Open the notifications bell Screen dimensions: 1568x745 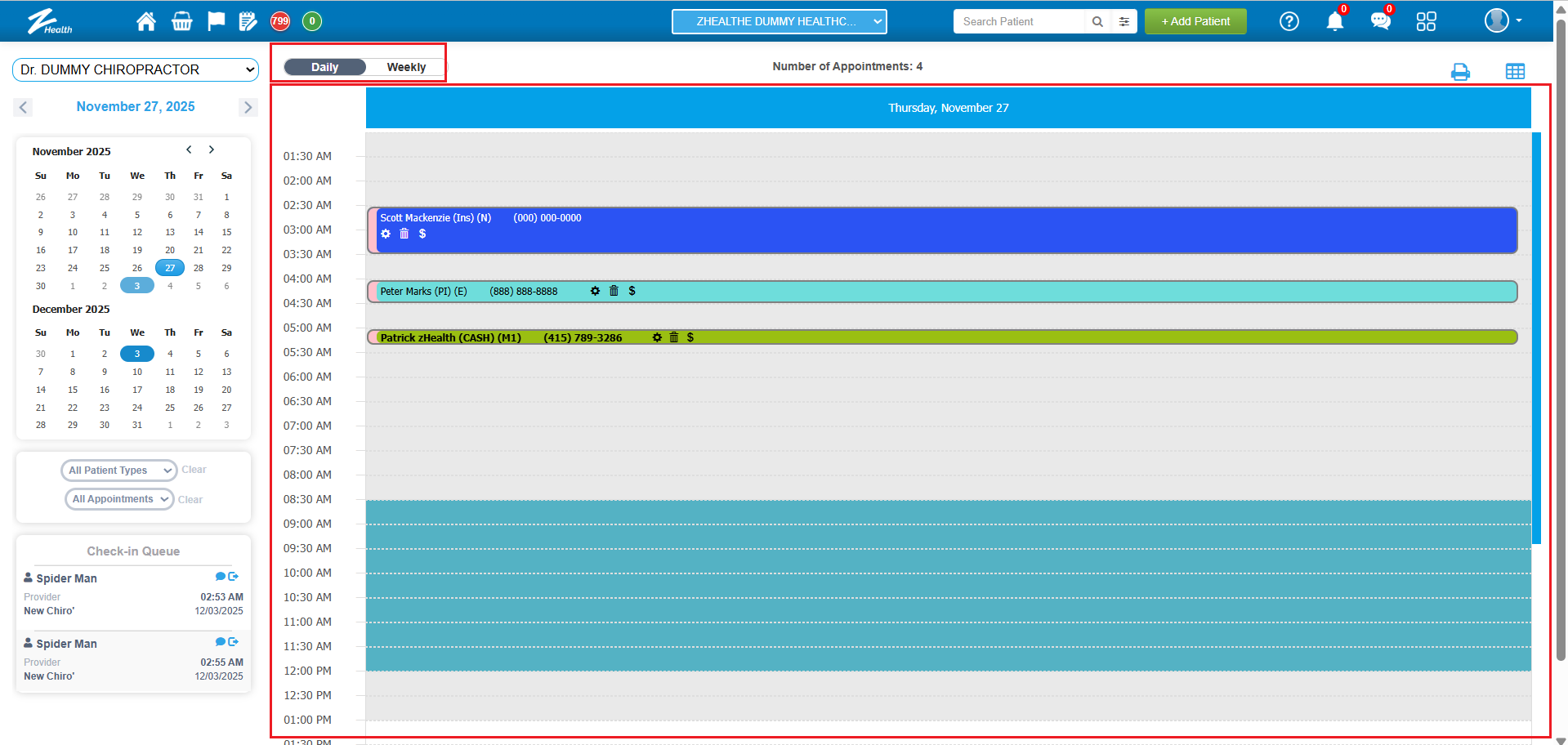(1334, 21)
